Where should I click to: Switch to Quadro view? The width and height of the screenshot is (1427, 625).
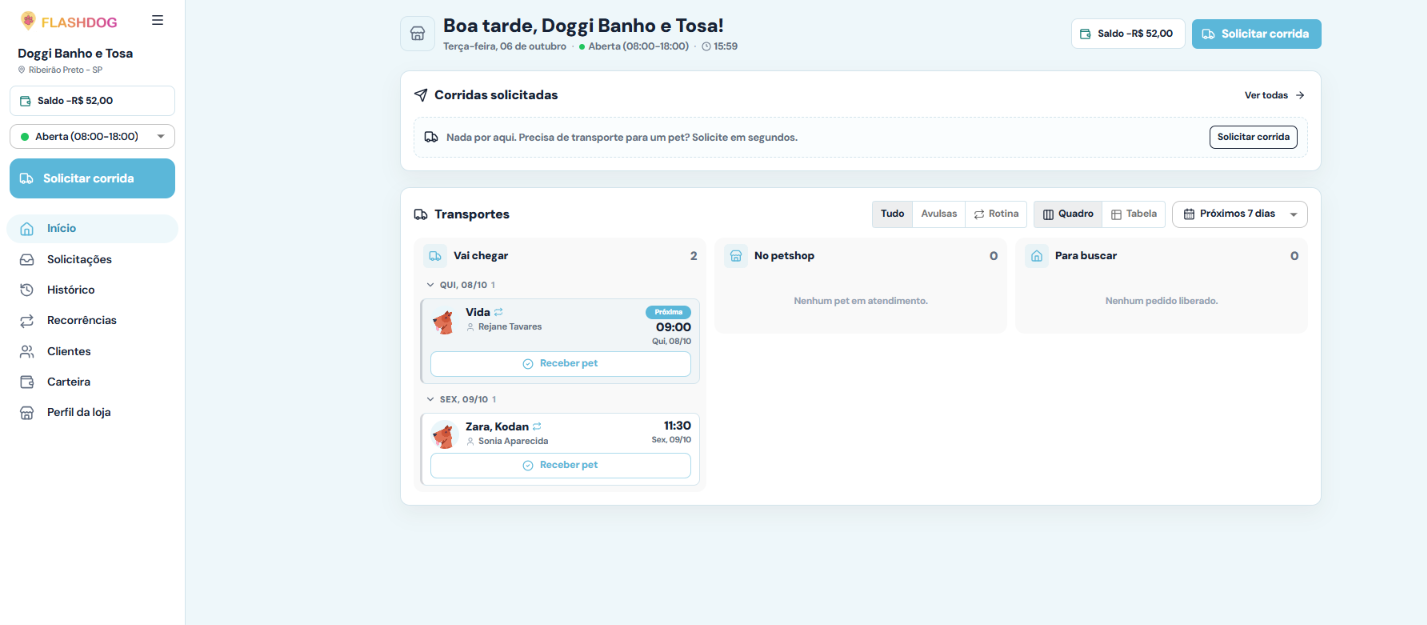pyautogui.click(x=1068, y=214)
